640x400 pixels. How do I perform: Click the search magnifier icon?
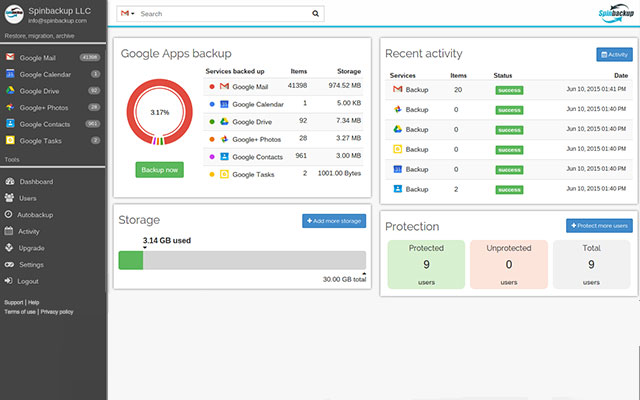316,15
